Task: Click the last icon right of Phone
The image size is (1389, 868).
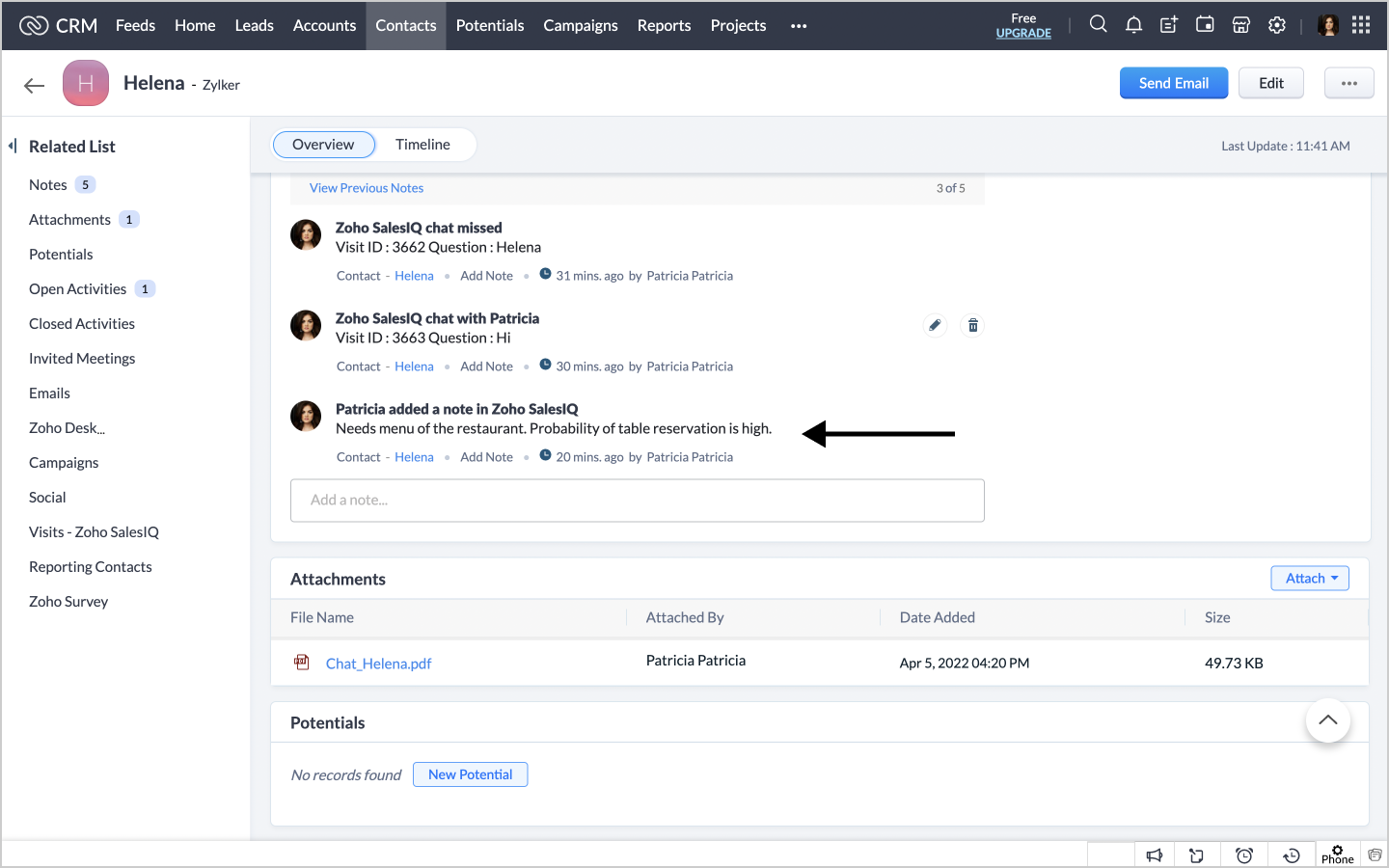Action: coord(1375,855)
